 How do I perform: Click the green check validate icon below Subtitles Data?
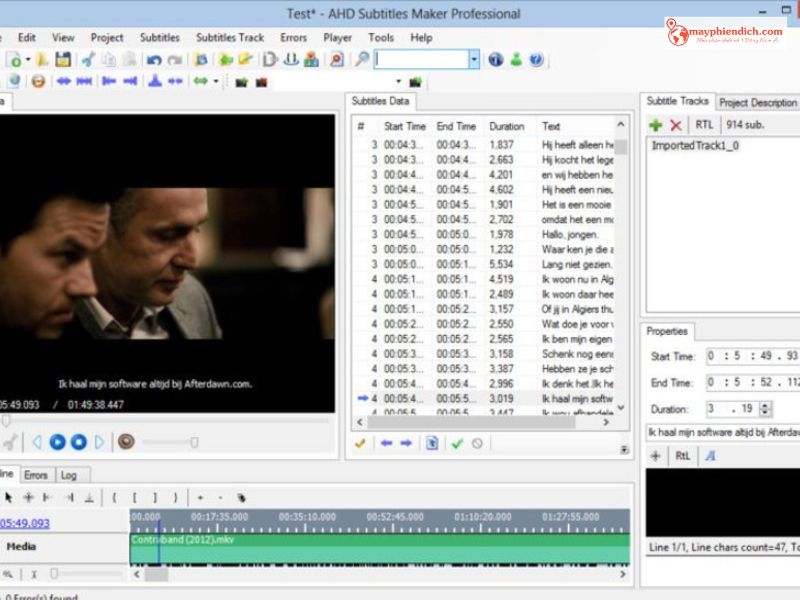point(456,444)
